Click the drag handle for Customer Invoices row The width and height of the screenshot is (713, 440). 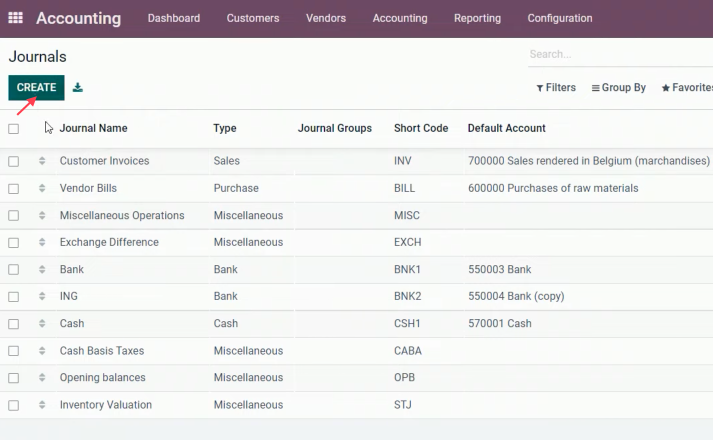[42, 161]
